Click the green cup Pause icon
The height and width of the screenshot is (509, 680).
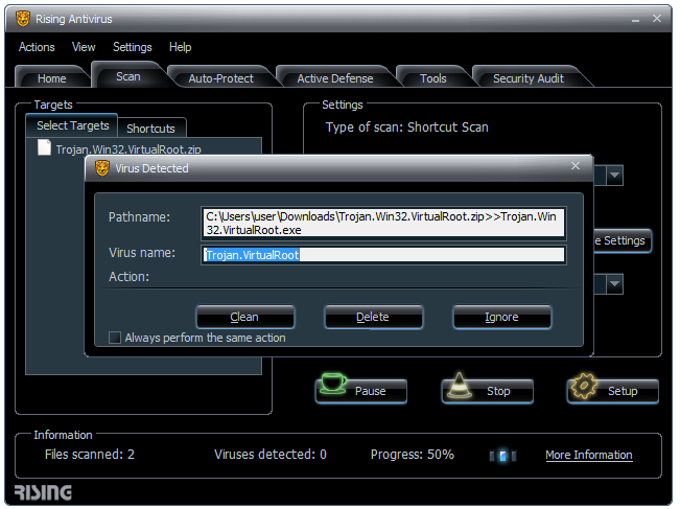pyautogui.click(x=333, y=384)
